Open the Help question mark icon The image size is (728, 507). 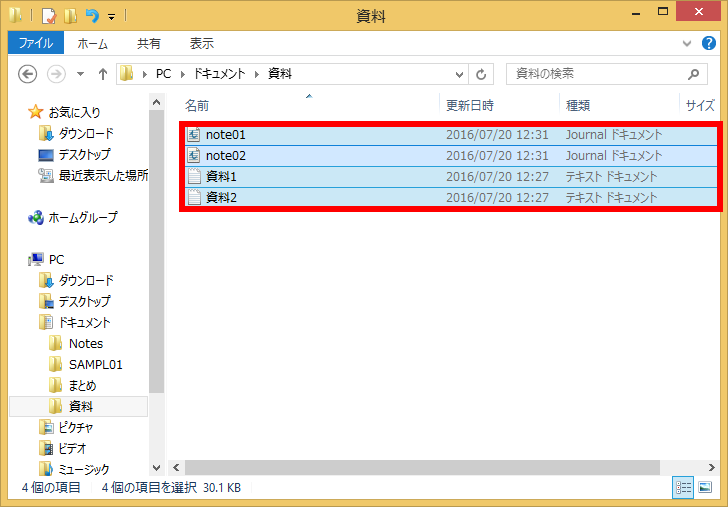711,43
